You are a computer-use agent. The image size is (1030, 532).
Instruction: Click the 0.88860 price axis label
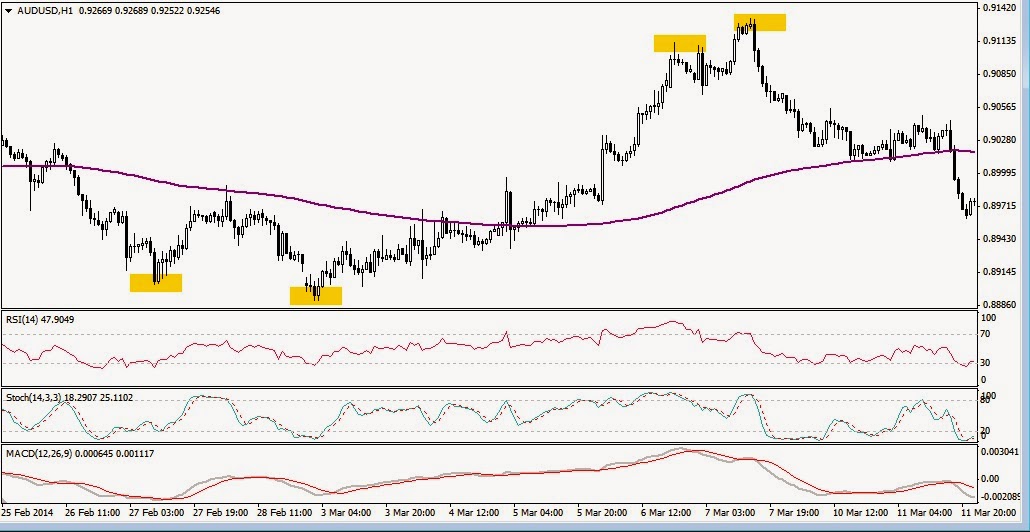(x=1001, y=305)
